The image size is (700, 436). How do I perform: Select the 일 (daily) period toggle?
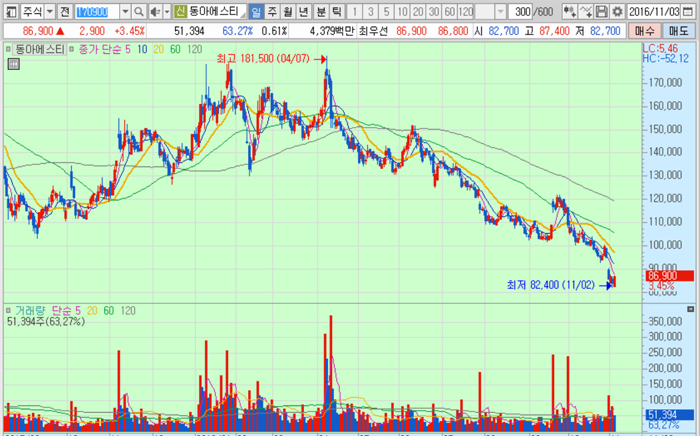click(257, 11)
